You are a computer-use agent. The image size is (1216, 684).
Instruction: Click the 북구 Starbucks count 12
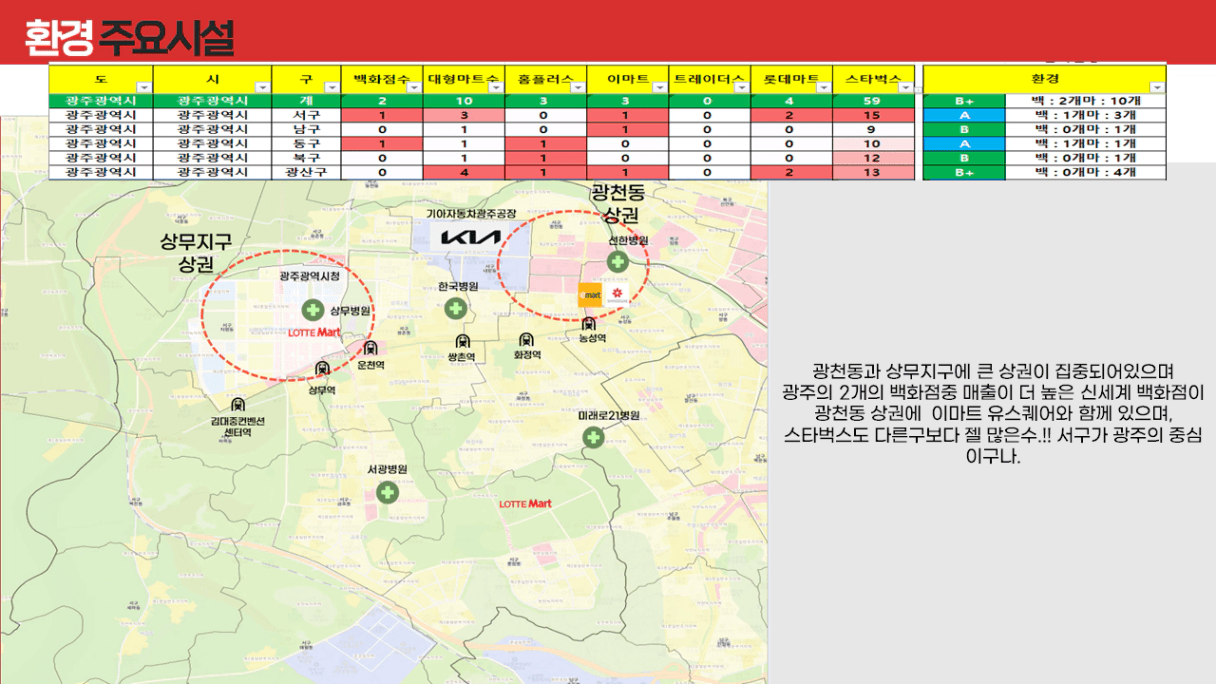click(872, 157)
